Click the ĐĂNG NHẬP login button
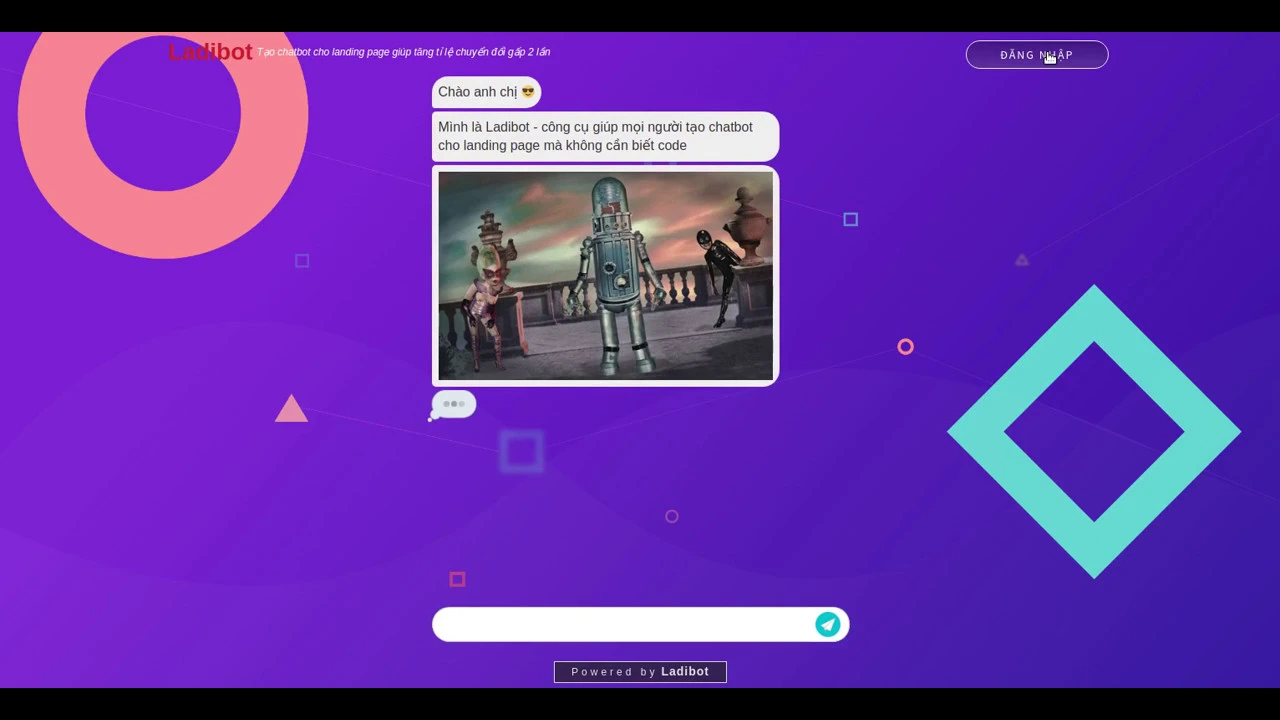1280x720 pixels. point(1037,55)
